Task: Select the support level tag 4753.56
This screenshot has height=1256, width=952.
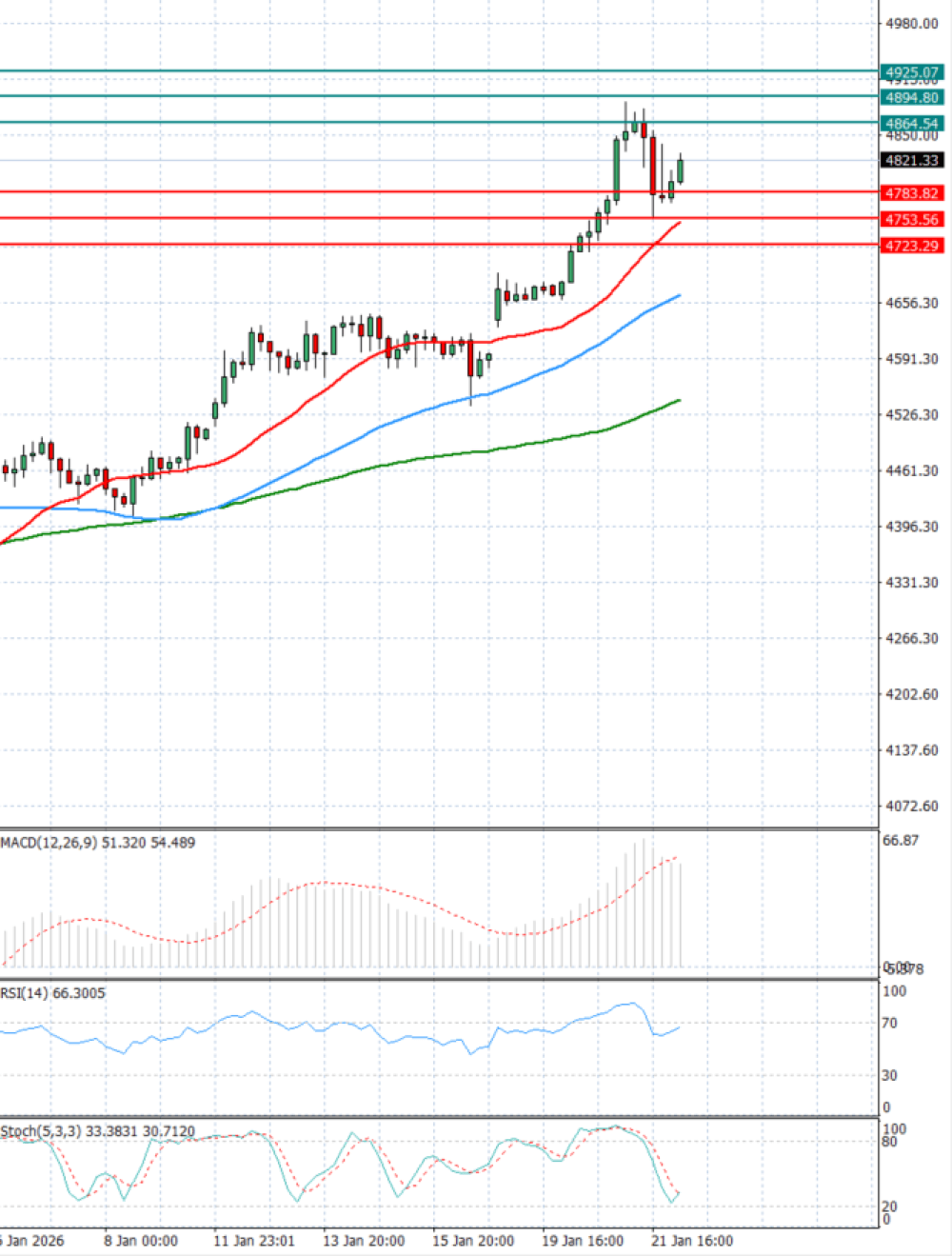Action: click(910, 218)
